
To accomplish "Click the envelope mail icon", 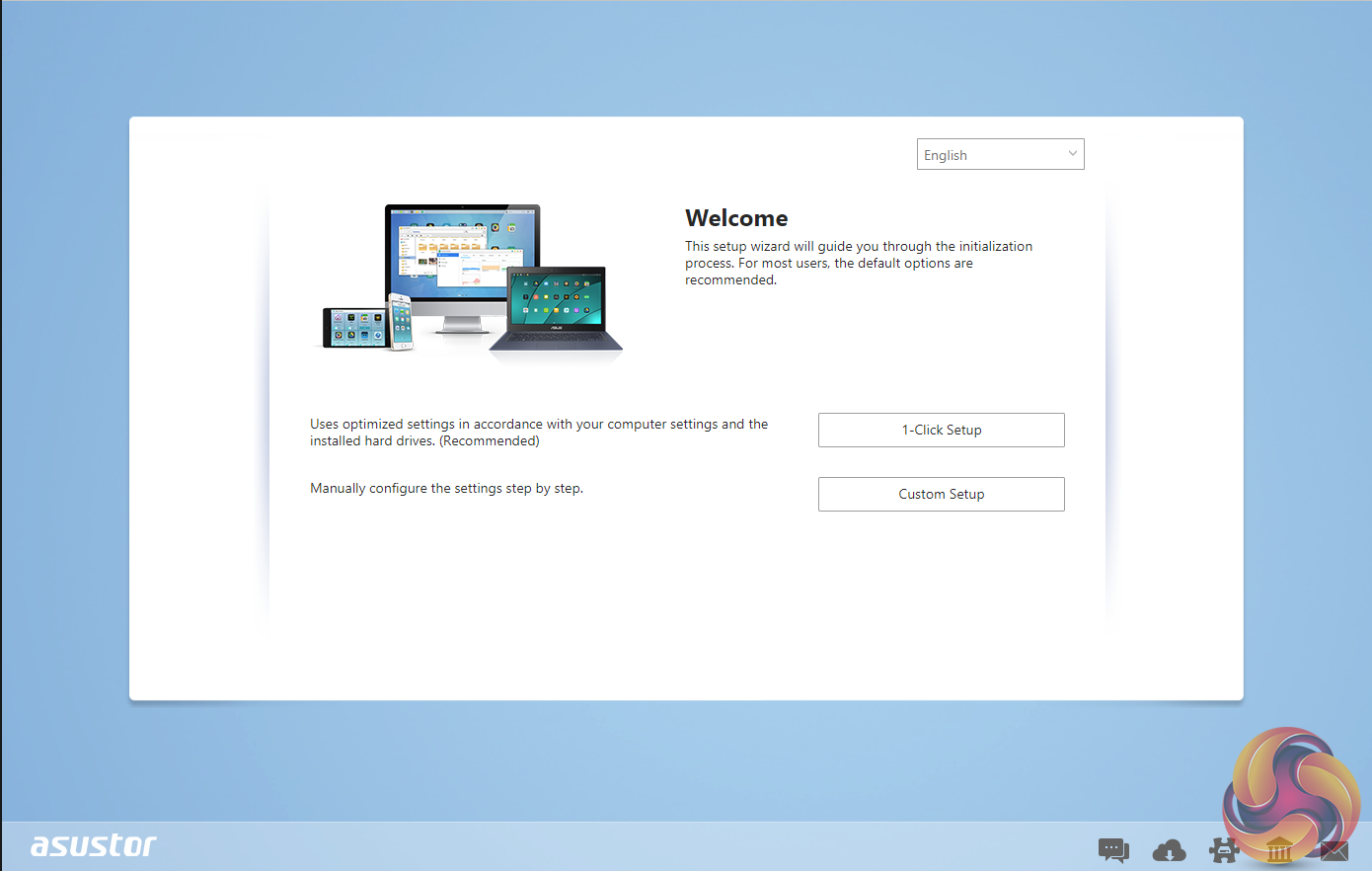I will point(1334,850).
